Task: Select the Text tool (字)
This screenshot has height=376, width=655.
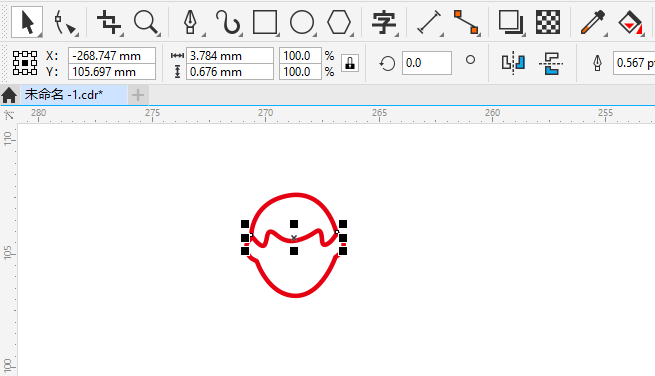Action: pyautogui.click(x=384, y=23)
